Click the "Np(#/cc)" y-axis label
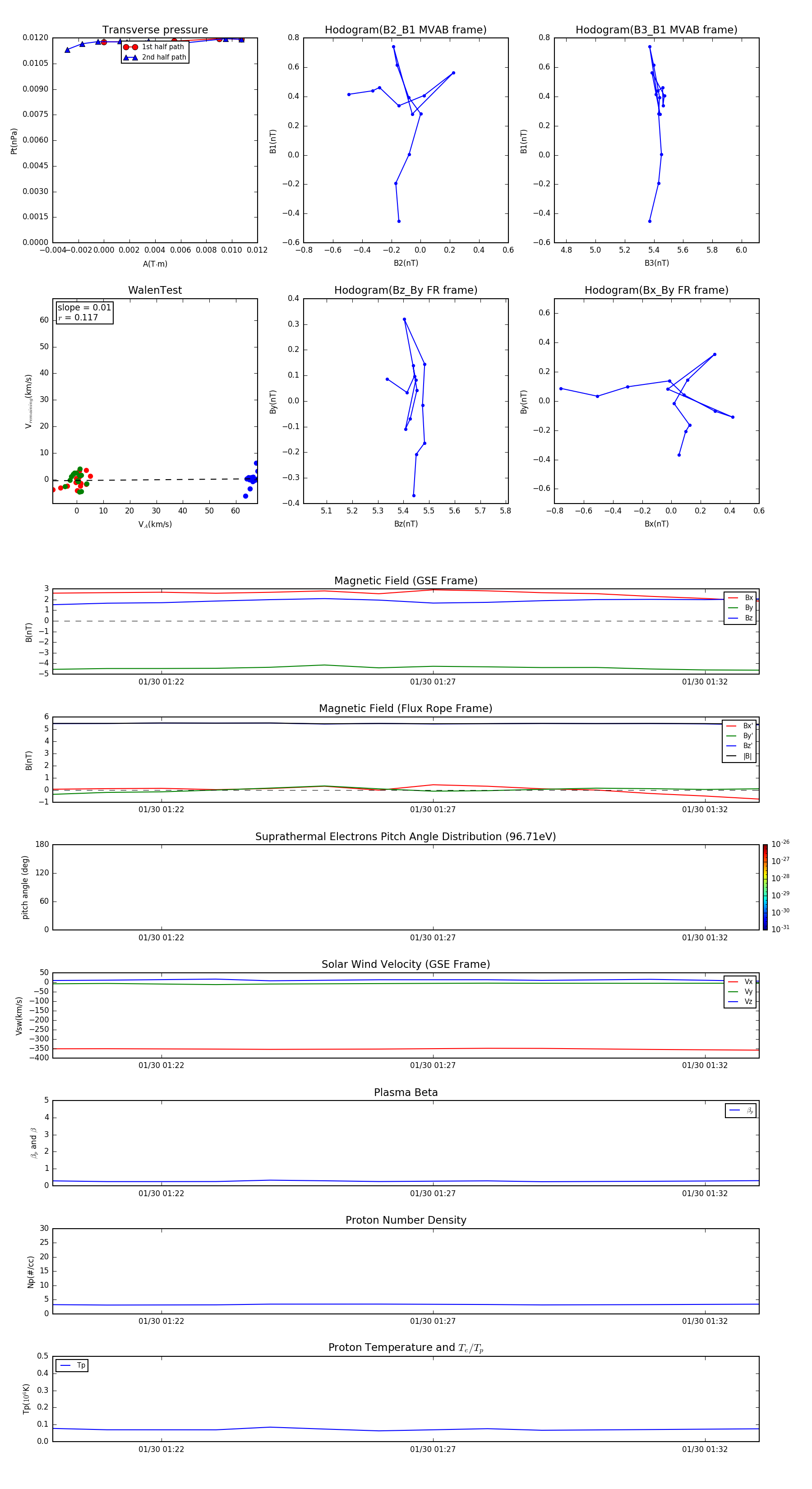The height and width of the screenshot is (1489, 812). point(31,1272)
